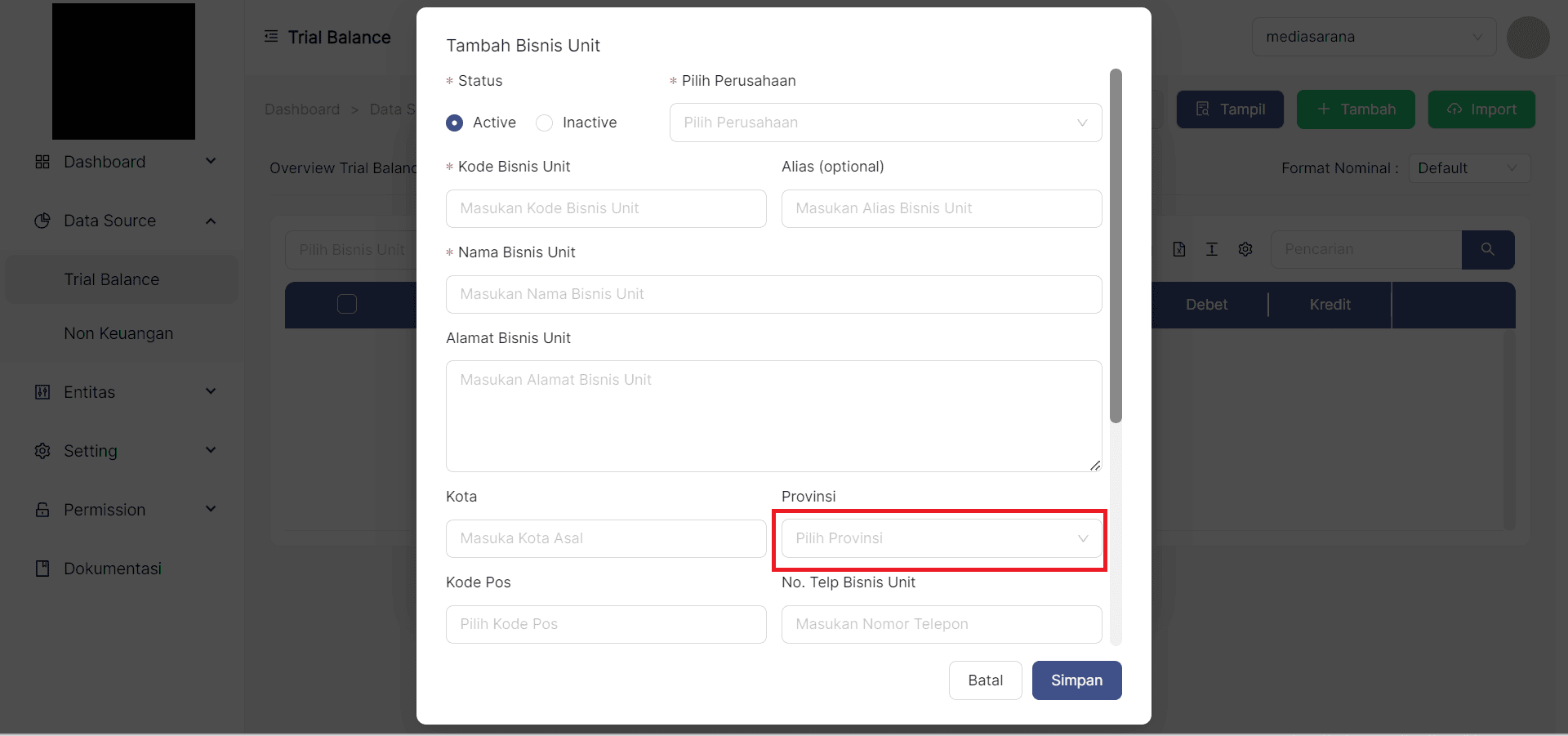Screen dimensions: 1568x736
Task: Click the Simpan button
Action: pyautogui.click(x=1076, y=680)
